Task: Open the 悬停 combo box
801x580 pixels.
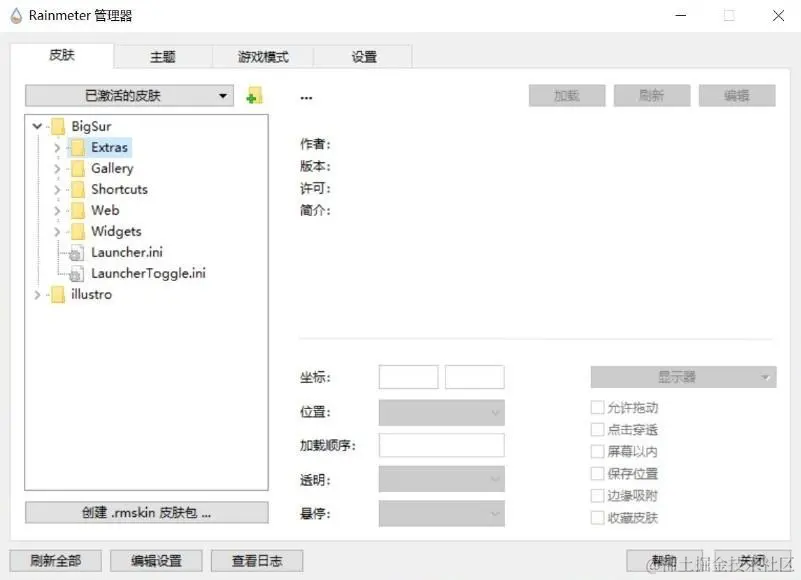Action: tap(442, 514)
